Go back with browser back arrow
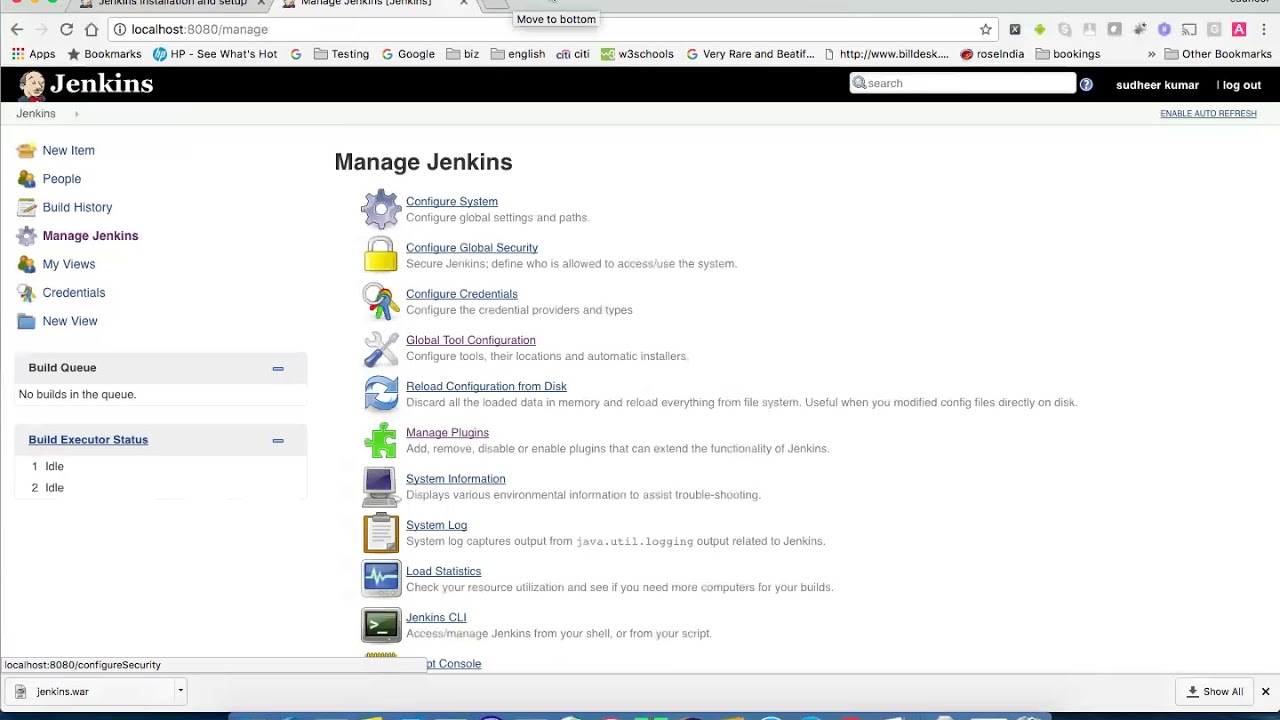 16,29
